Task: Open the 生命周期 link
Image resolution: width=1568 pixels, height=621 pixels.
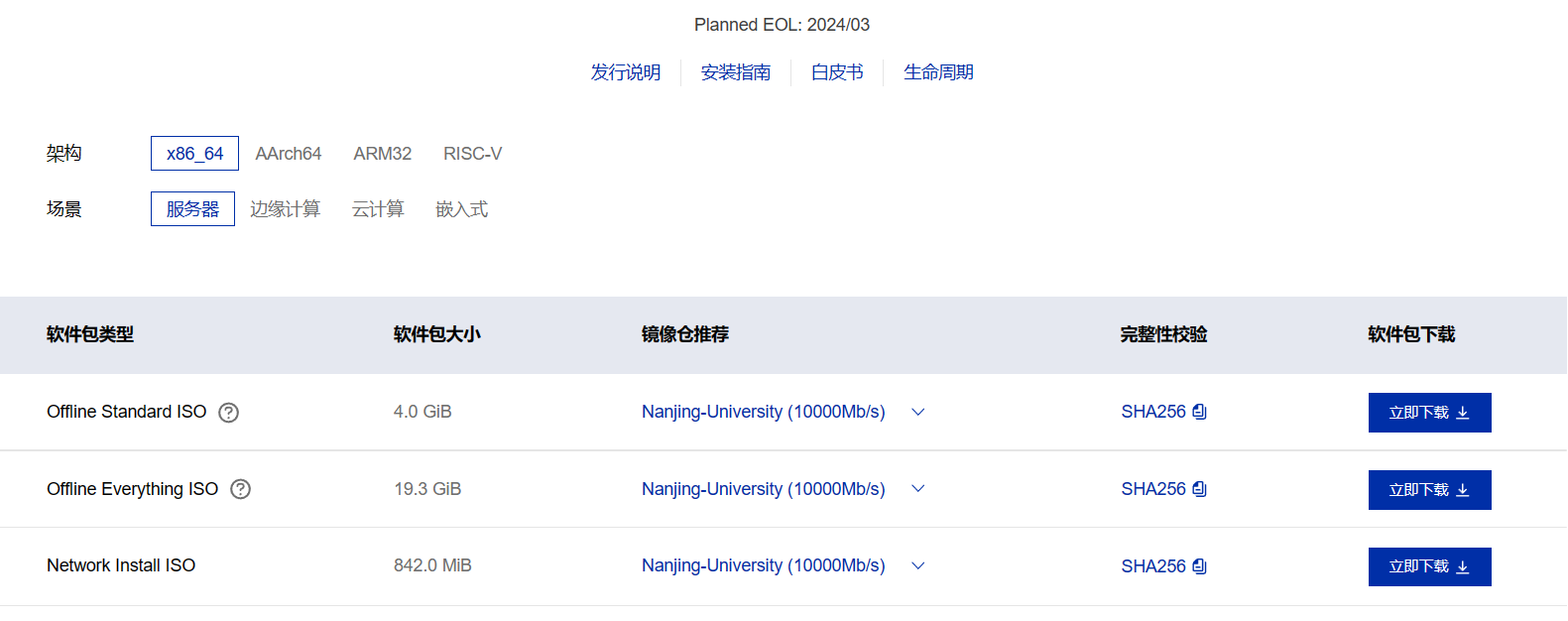Action: pos(938,72)
